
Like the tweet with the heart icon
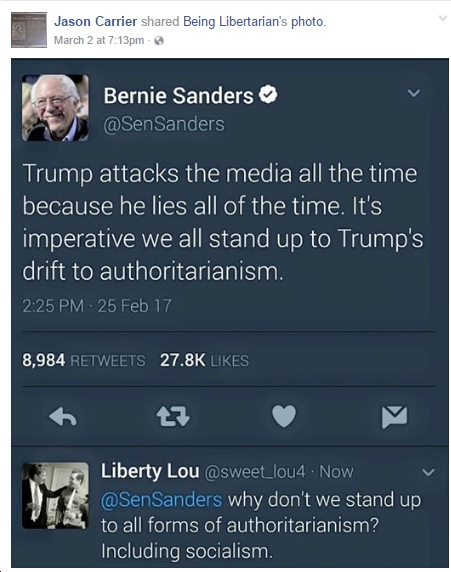point(284,416)
